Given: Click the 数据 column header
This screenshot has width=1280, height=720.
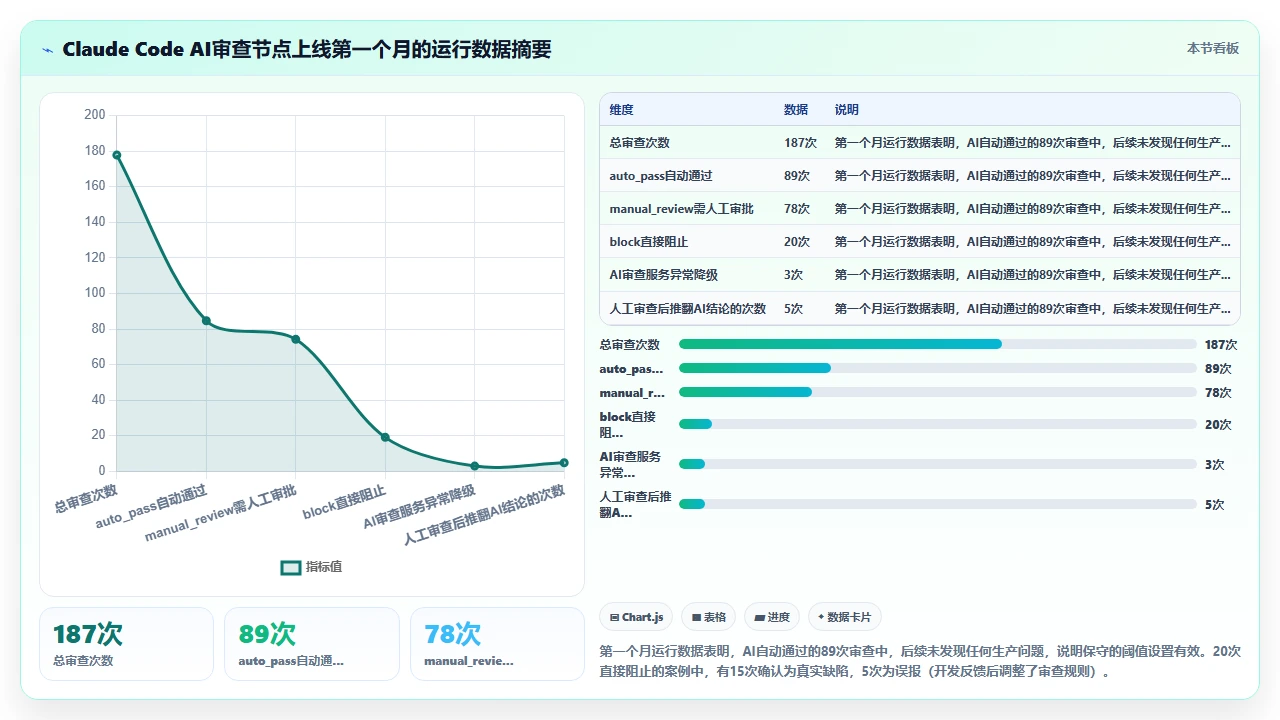Looking at the screenshot, I should [796, 110].
